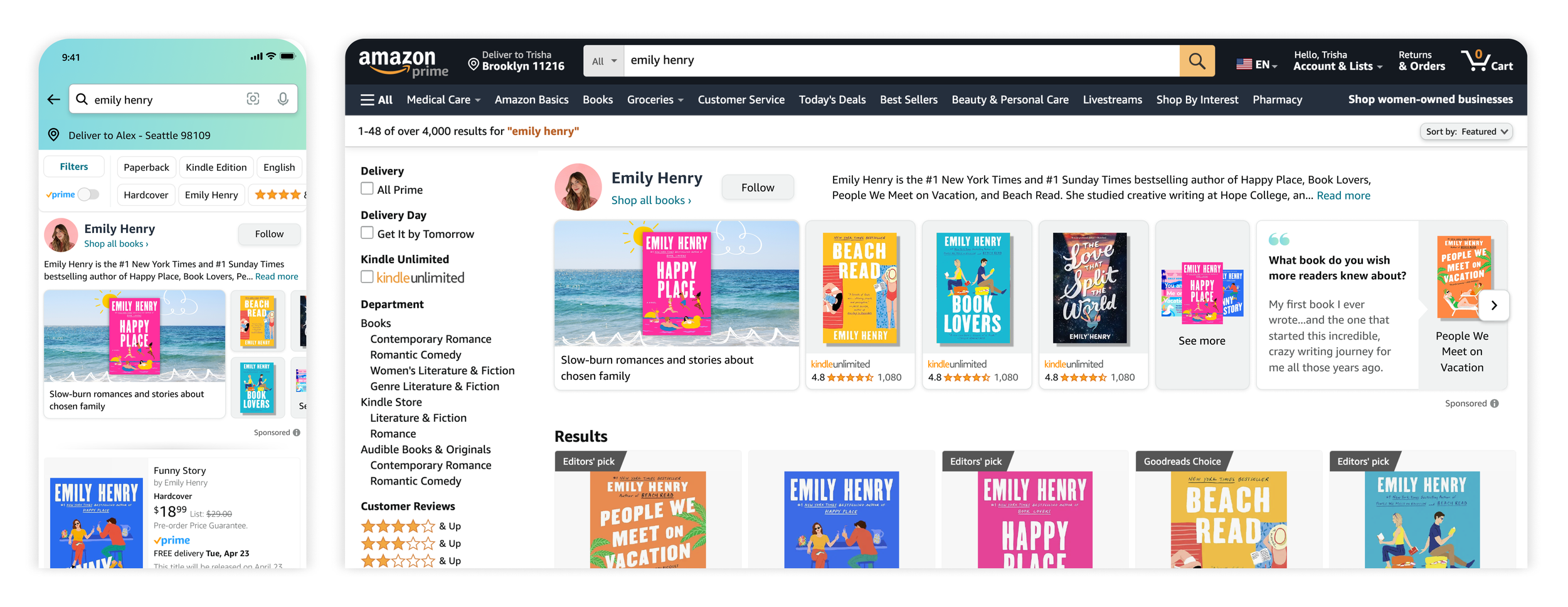This screenshot has width=1568, height=607.
Task: Expand the Groceries menu
Action: (655, 99)
